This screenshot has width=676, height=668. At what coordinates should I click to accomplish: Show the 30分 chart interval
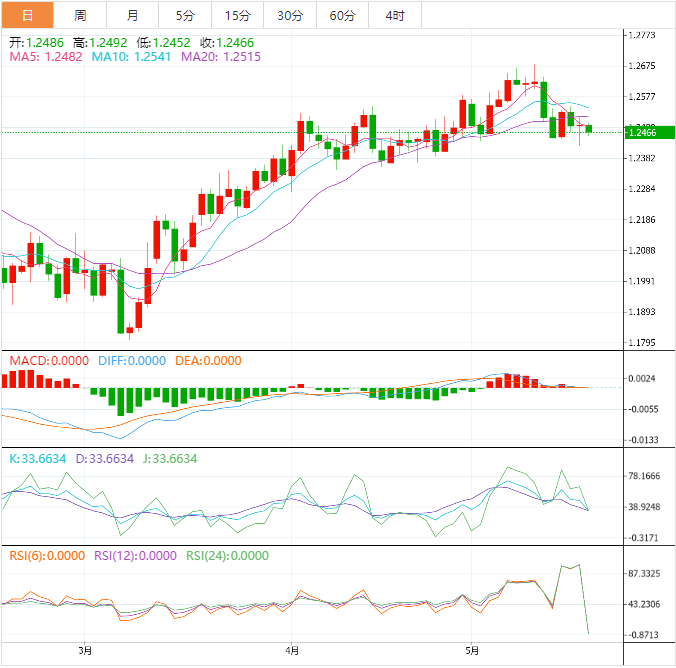pos(290,15)
